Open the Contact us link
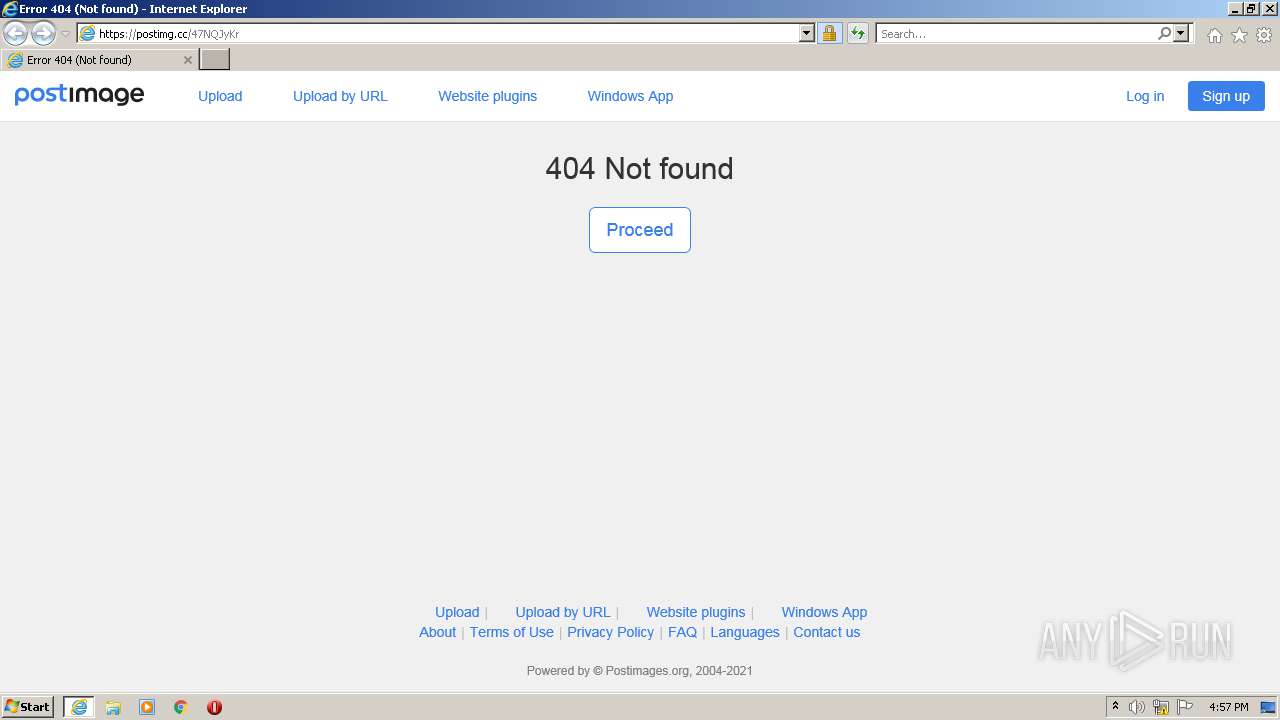Image resolution: width=1280 pixels, height=720 pixels. click(x=827, y=632)
